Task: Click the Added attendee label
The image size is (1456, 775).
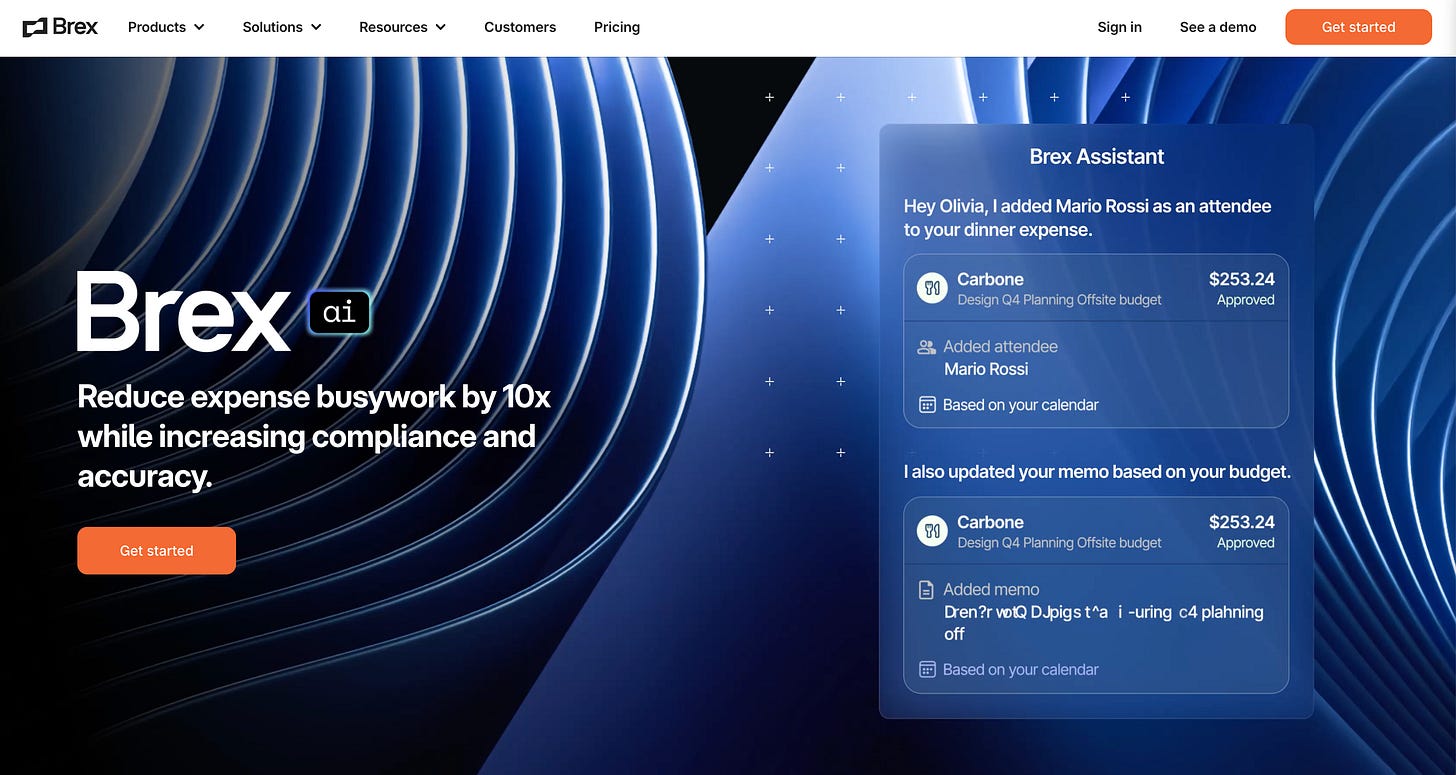Action: click(x=1000, y=347)
